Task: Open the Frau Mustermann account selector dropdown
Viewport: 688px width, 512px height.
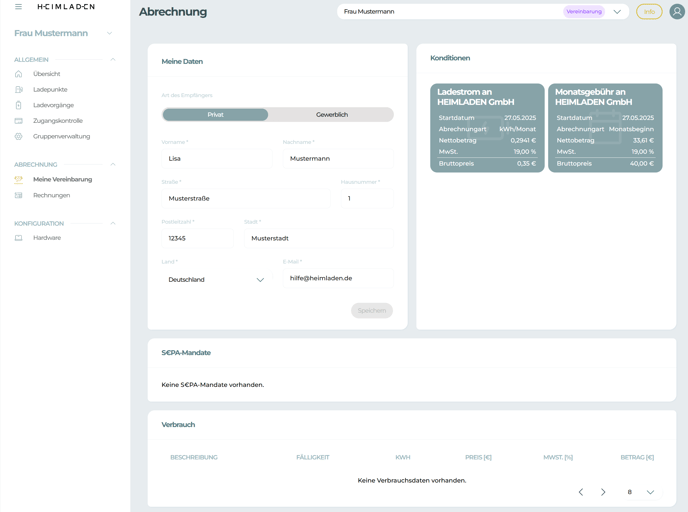Action: (483, 12)
